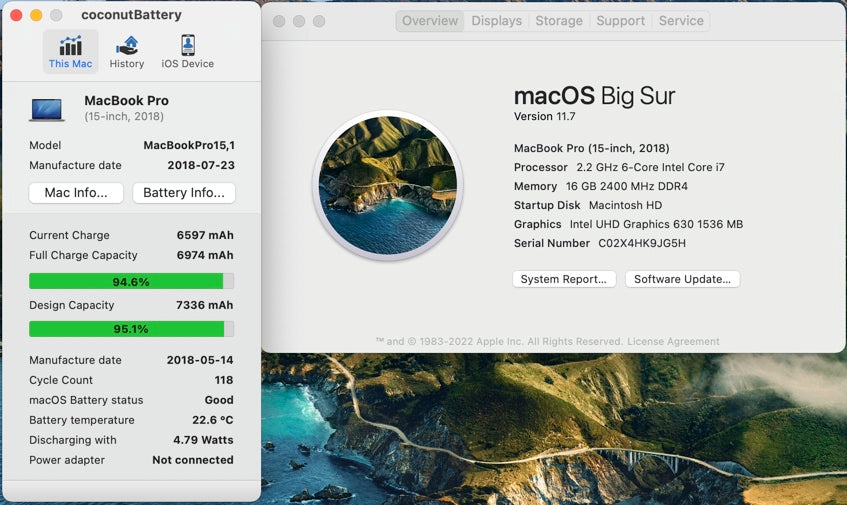
Task: Click the 94.6% charge progress bar
Action: 131,281
